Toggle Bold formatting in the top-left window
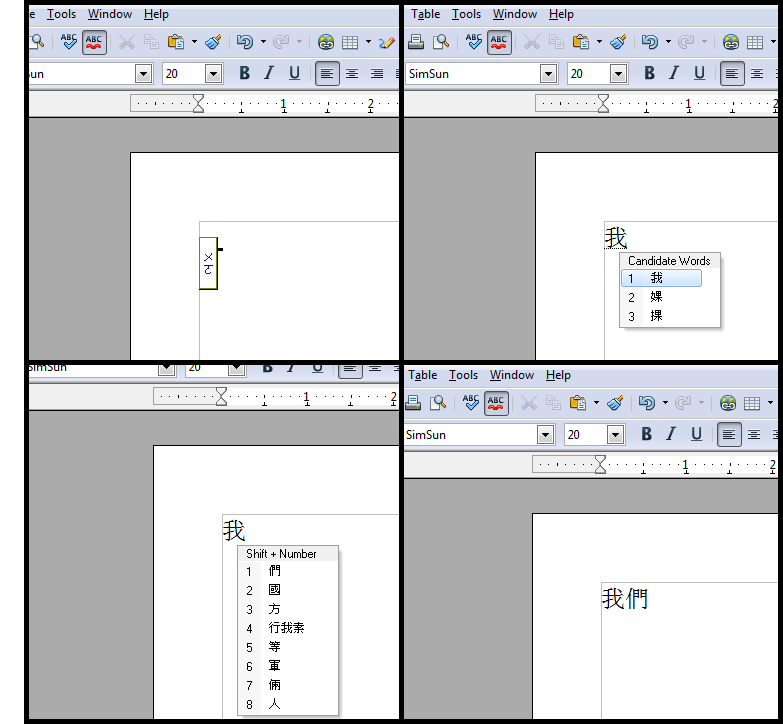The width and height of the screenshot is (783, 724). point(244,73)
